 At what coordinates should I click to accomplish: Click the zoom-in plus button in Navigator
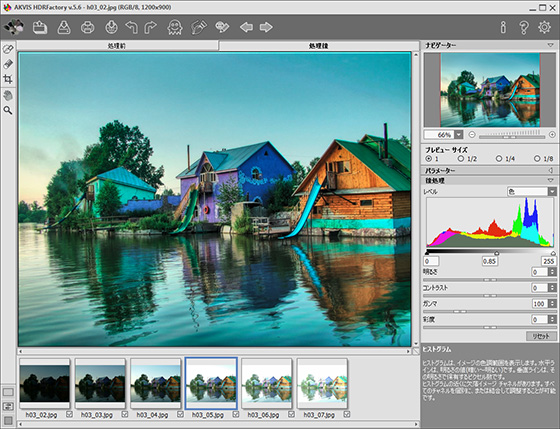[552, 135]
